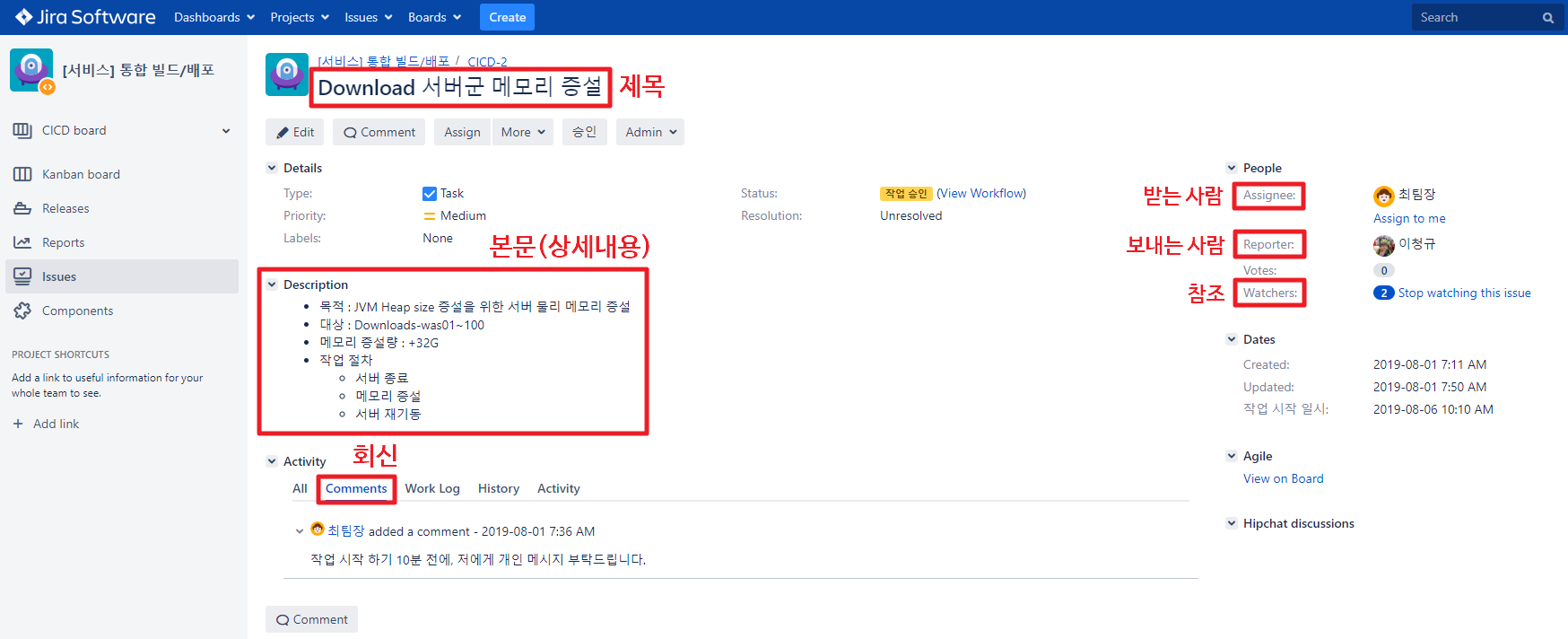The height and width of the screenshot is (639, 1568).
Task: Collapse the 최팀장 comment entry
Action: pos(300,531)
